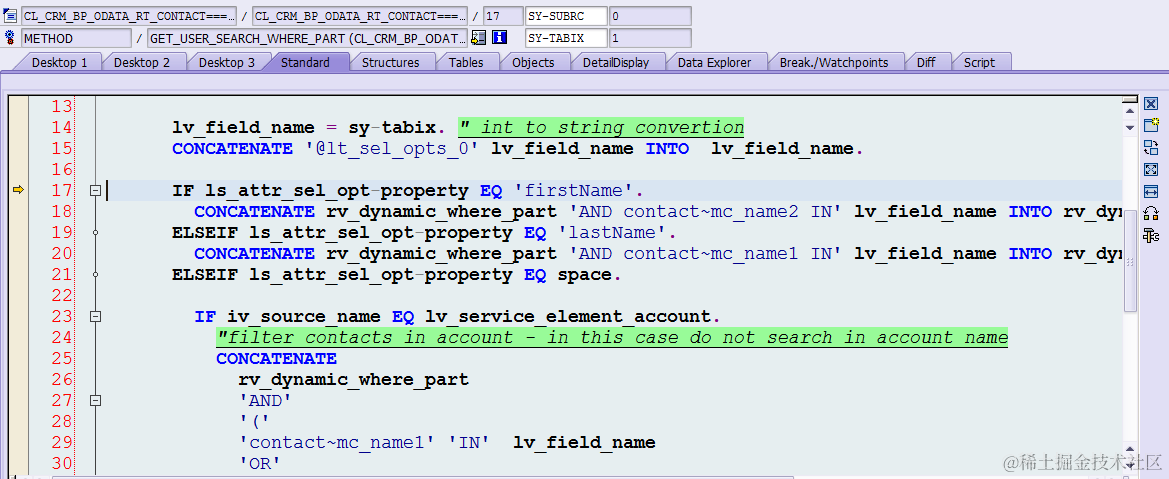
Task: Click the SY-TABIX value field showing 1
Action: click(x=650, y=38)
